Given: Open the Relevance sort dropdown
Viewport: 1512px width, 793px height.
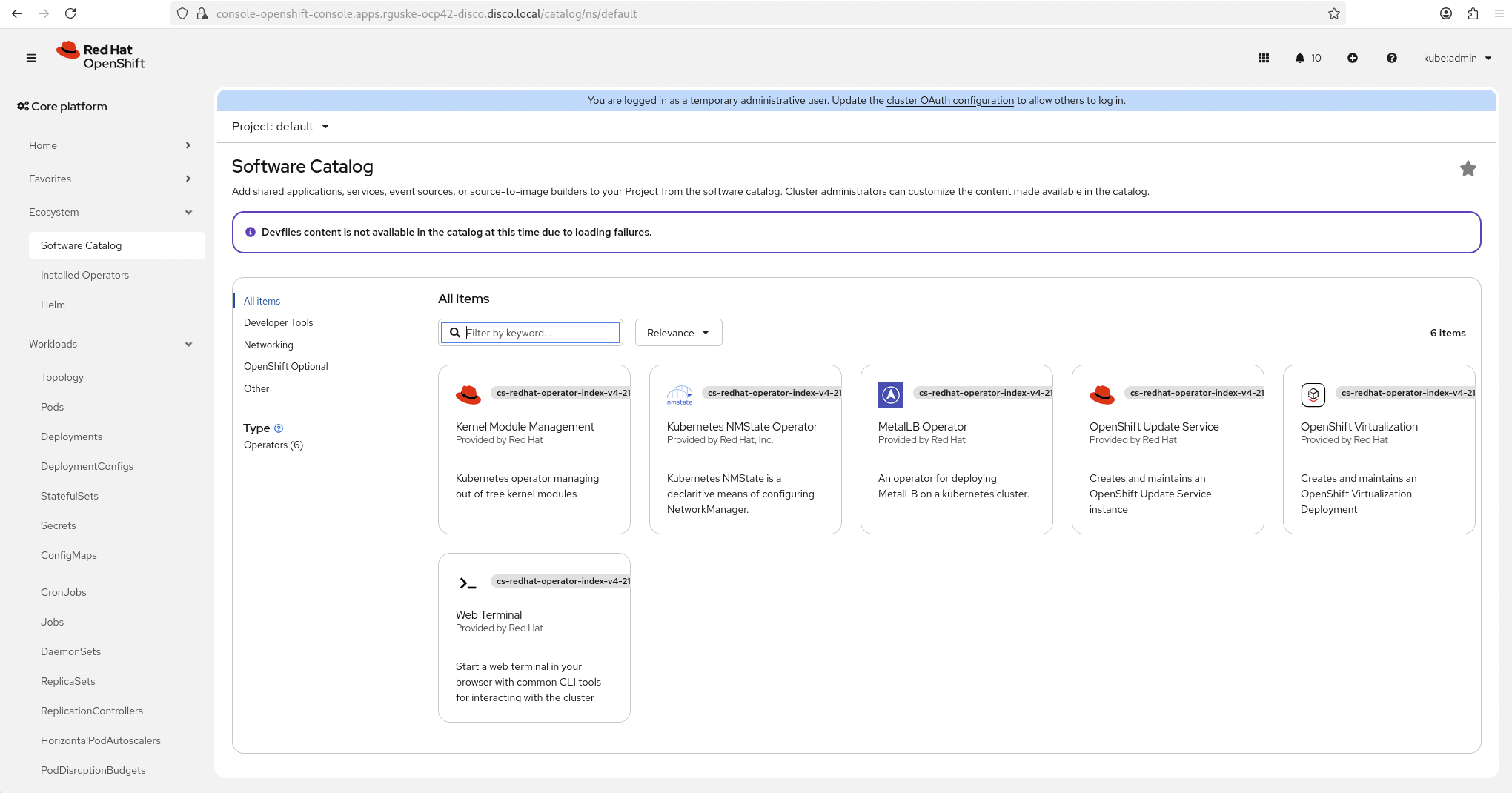Looking at the screenshot, I should coord(678,333).
